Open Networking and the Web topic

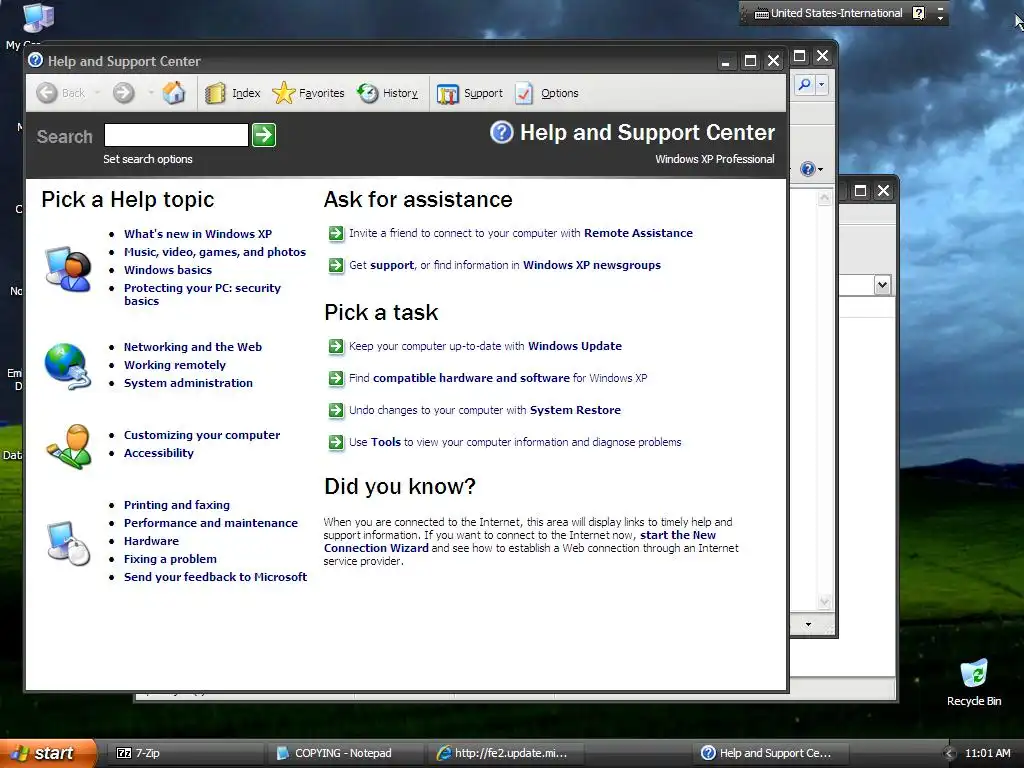(x=193, y=347)
